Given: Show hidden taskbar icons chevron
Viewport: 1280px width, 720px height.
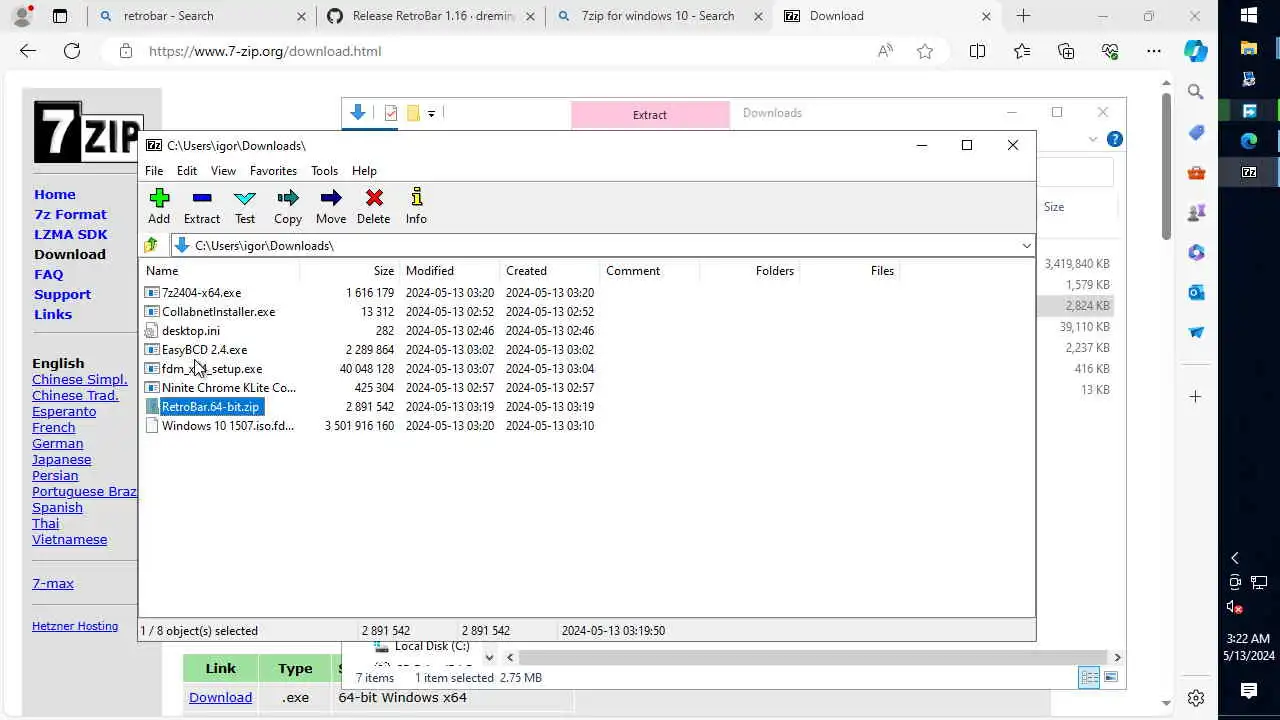Looking at the screenshot, I should (1234, 558).
